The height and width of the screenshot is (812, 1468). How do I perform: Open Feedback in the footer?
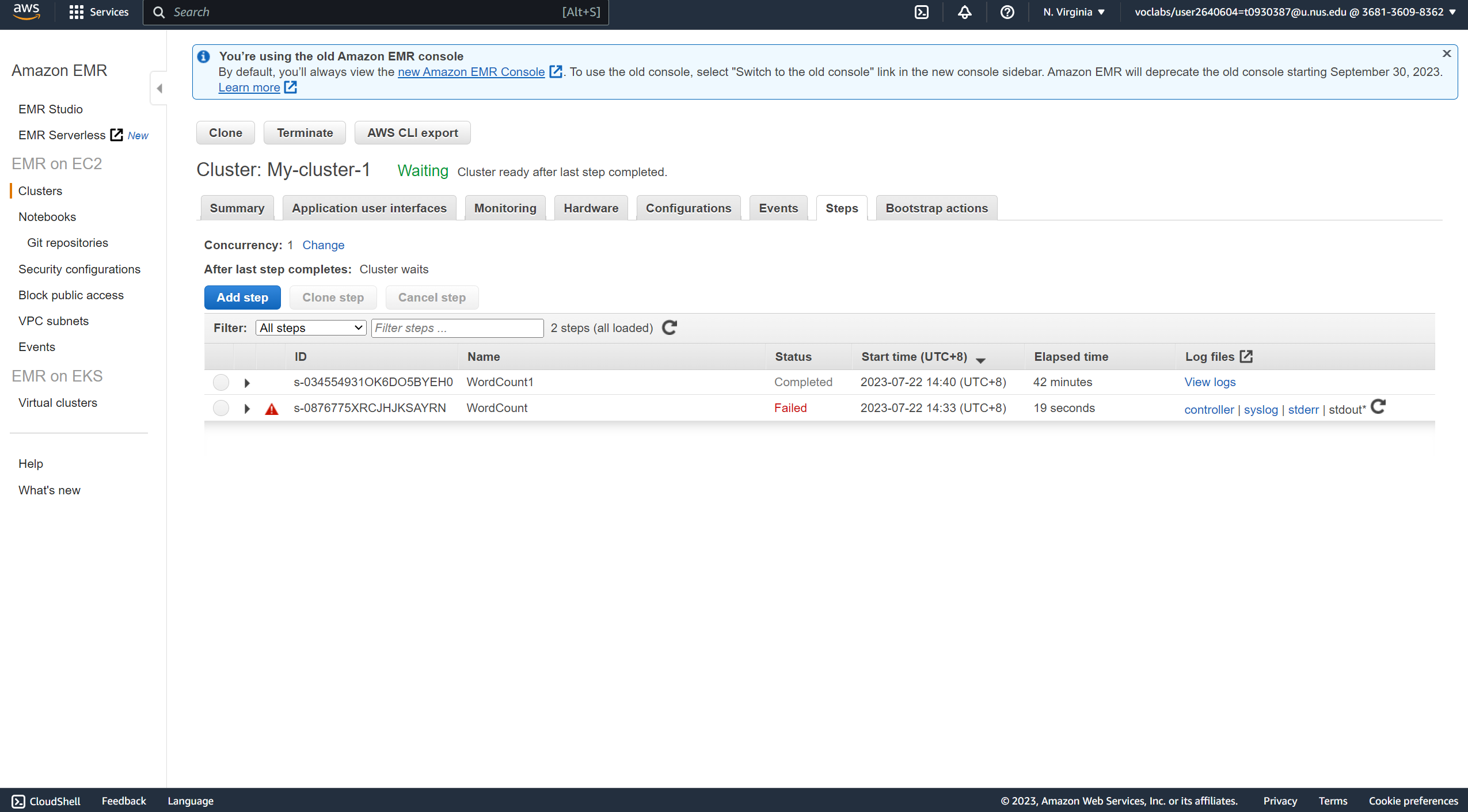tap(124, 801)
